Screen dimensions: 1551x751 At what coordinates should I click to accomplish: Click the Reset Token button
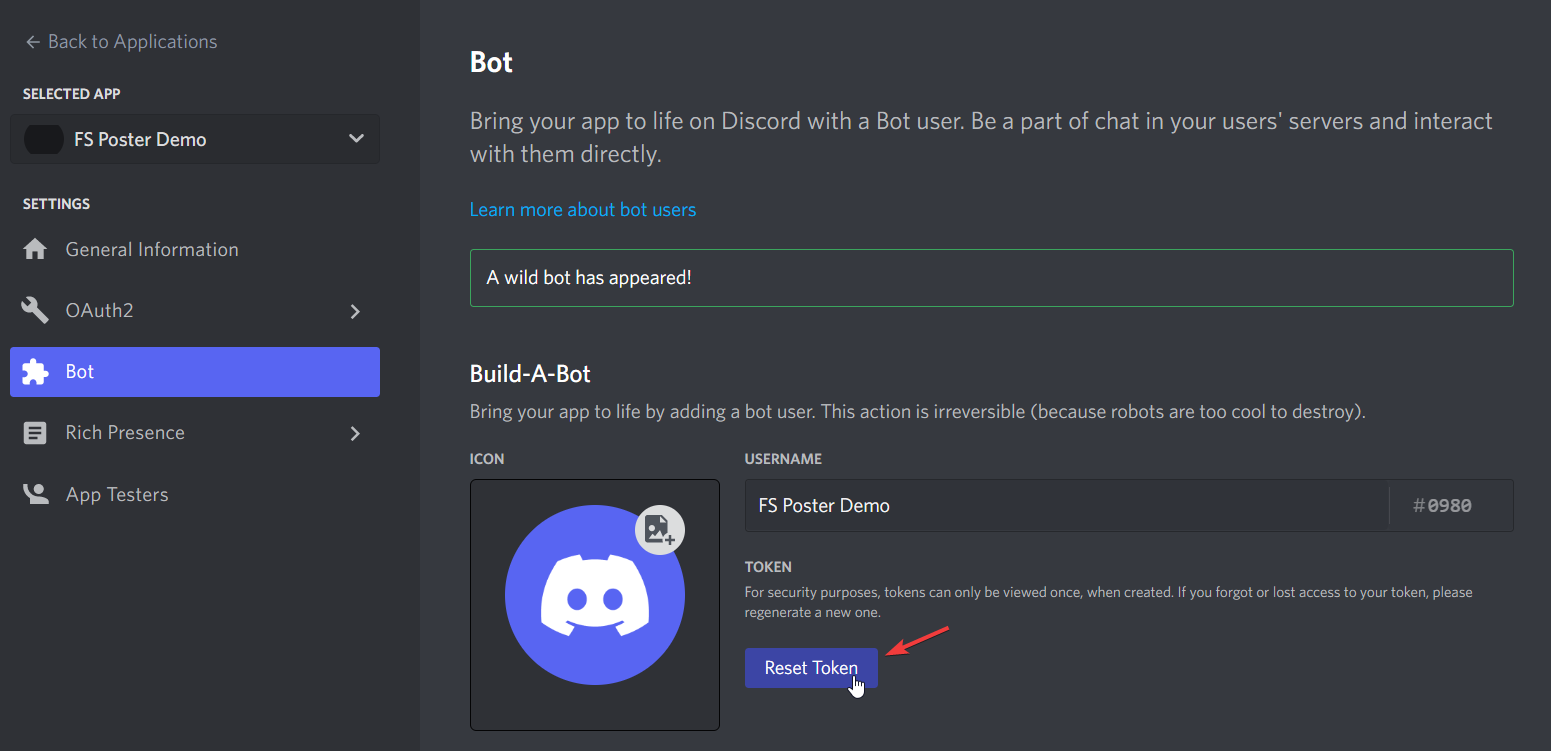point(811,668)
